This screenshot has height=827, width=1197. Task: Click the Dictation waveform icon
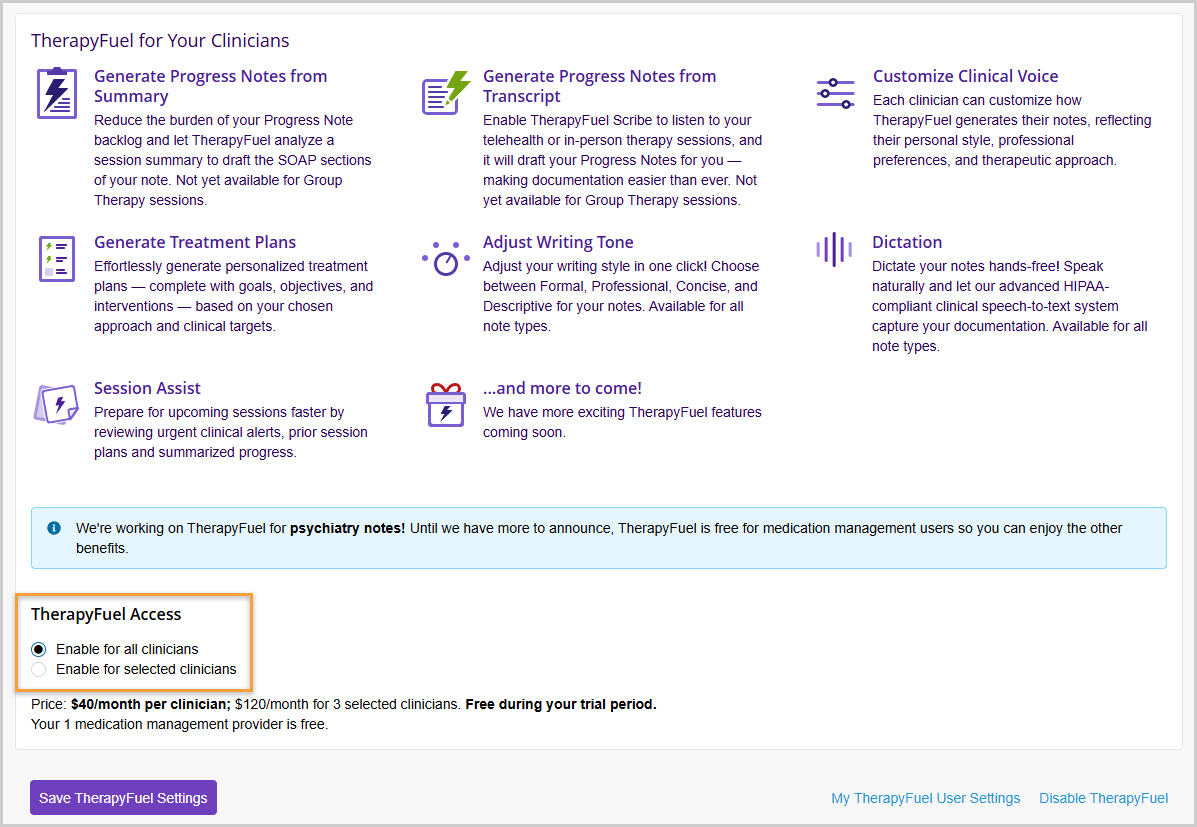coord(834,249)
